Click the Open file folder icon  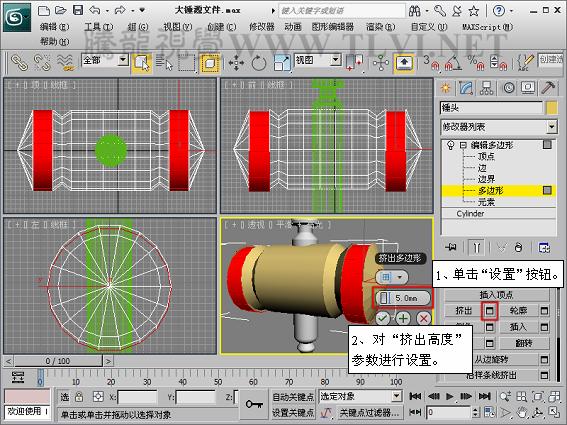tap(60, 10)
